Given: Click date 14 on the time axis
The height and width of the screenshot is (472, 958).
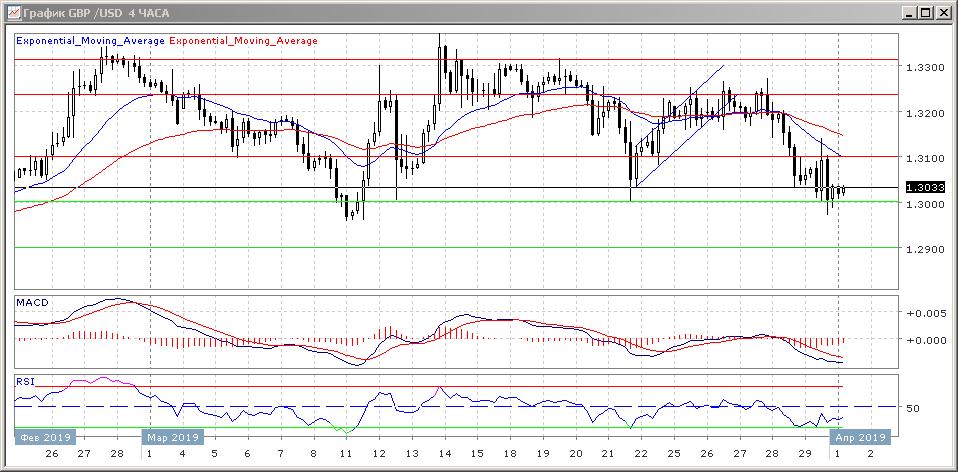Looking at the screenshot, I should pos(443,454).
